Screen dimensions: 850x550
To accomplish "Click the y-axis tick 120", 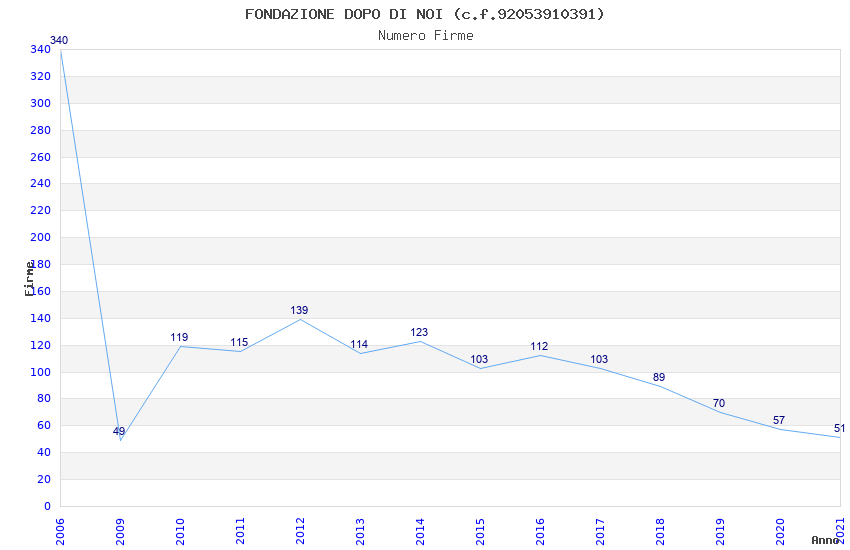I will click(41, 345).
